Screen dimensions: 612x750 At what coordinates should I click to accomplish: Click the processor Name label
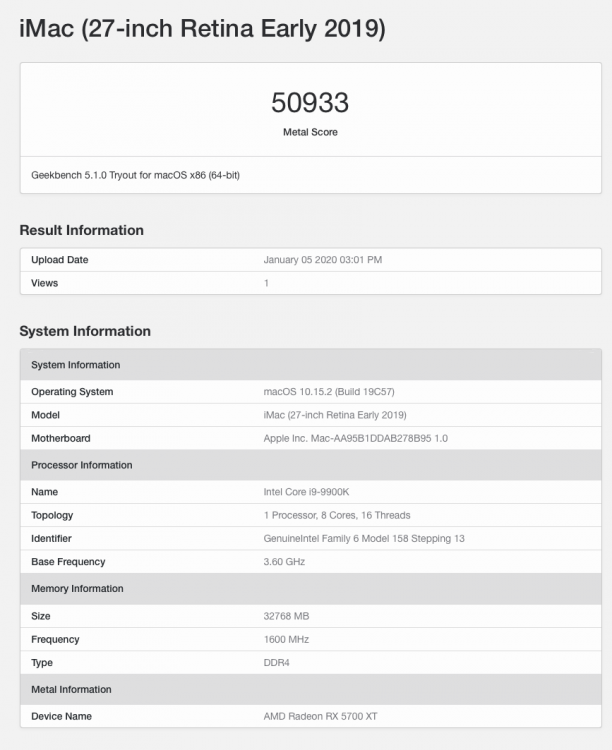(x=45, y=492)
